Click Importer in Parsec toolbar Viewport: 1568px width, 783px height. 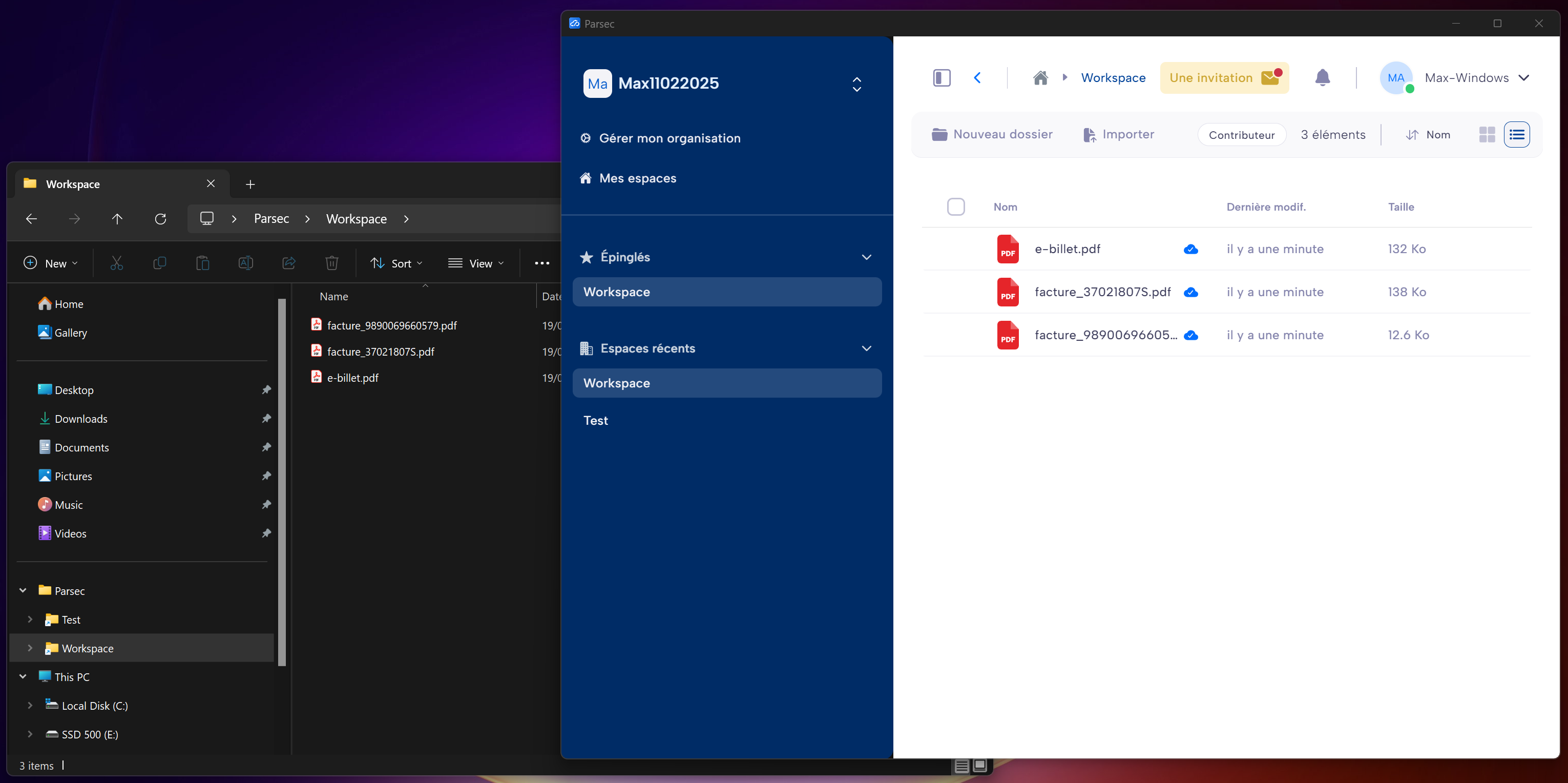click(1118, 135)
